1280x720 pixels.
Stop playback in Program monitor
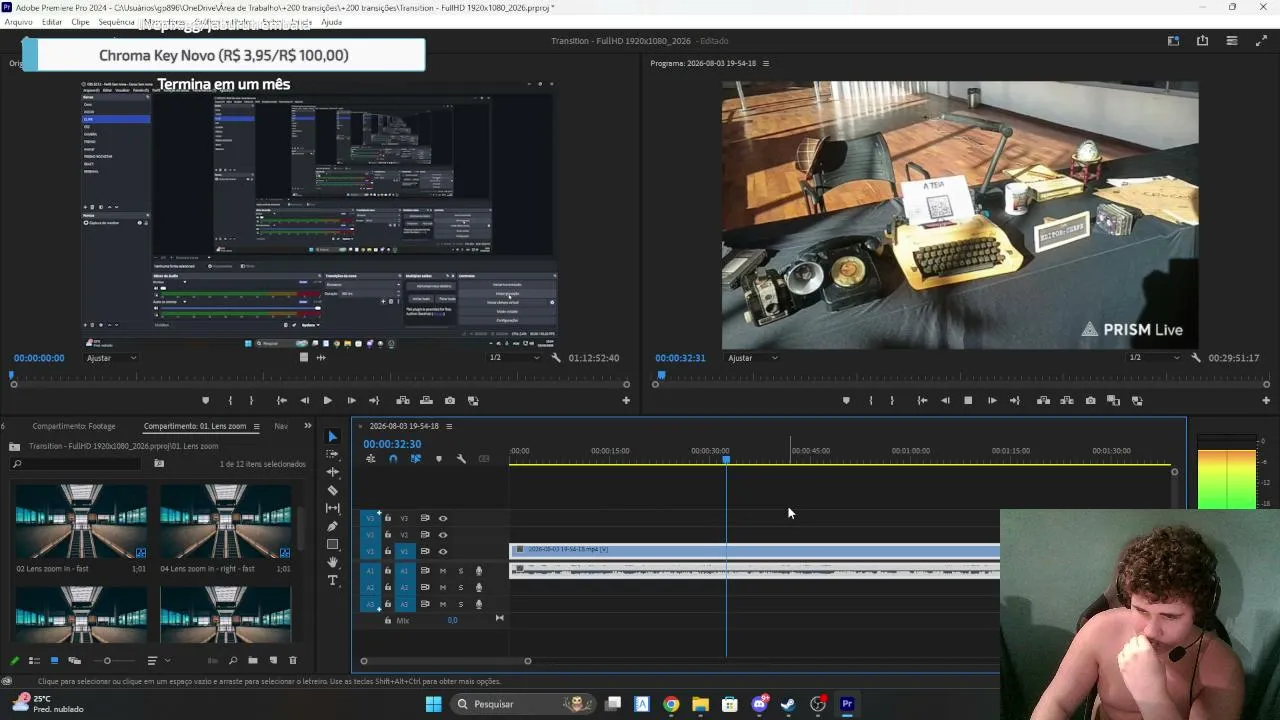click(x=968, y=400)
